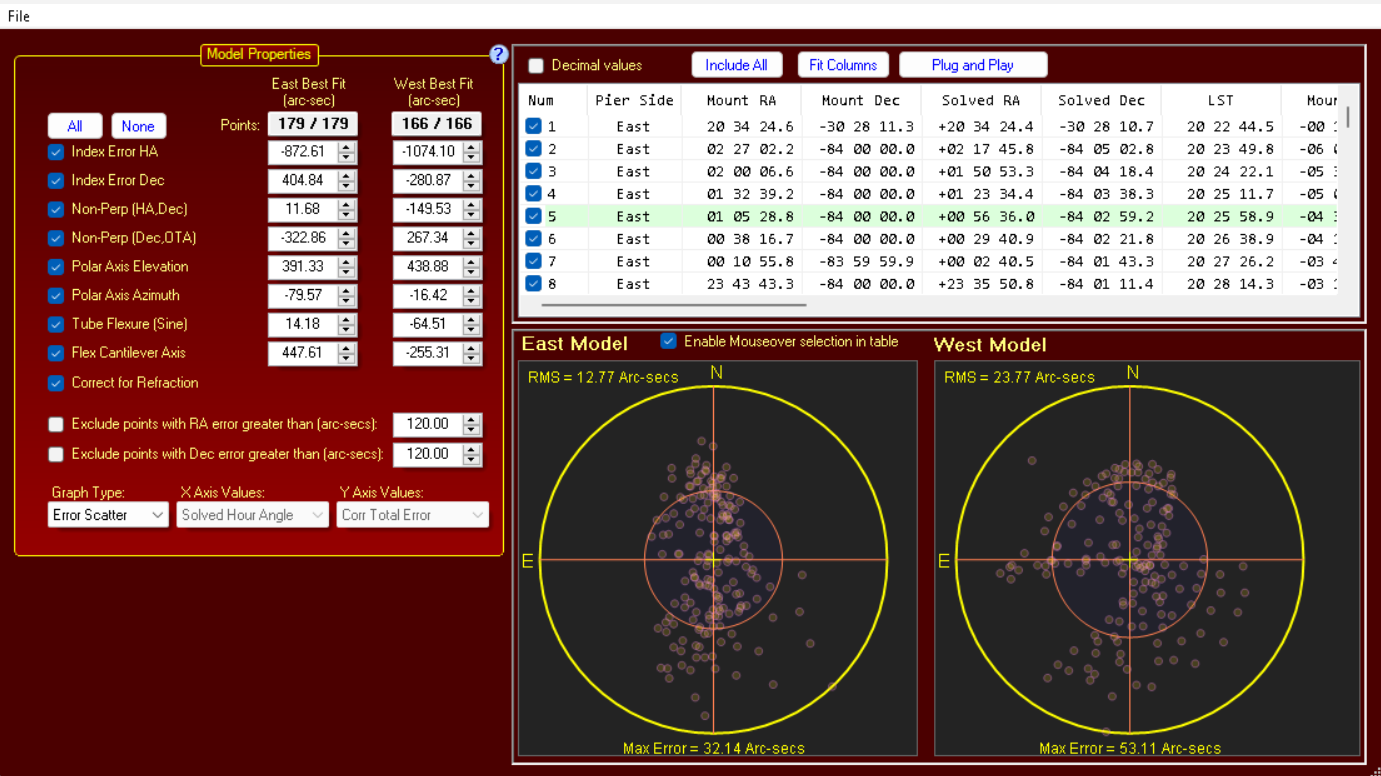Deselect all terms with None button
The width and height of the screenshot is (1381, 776).
[x=138, y=126]
